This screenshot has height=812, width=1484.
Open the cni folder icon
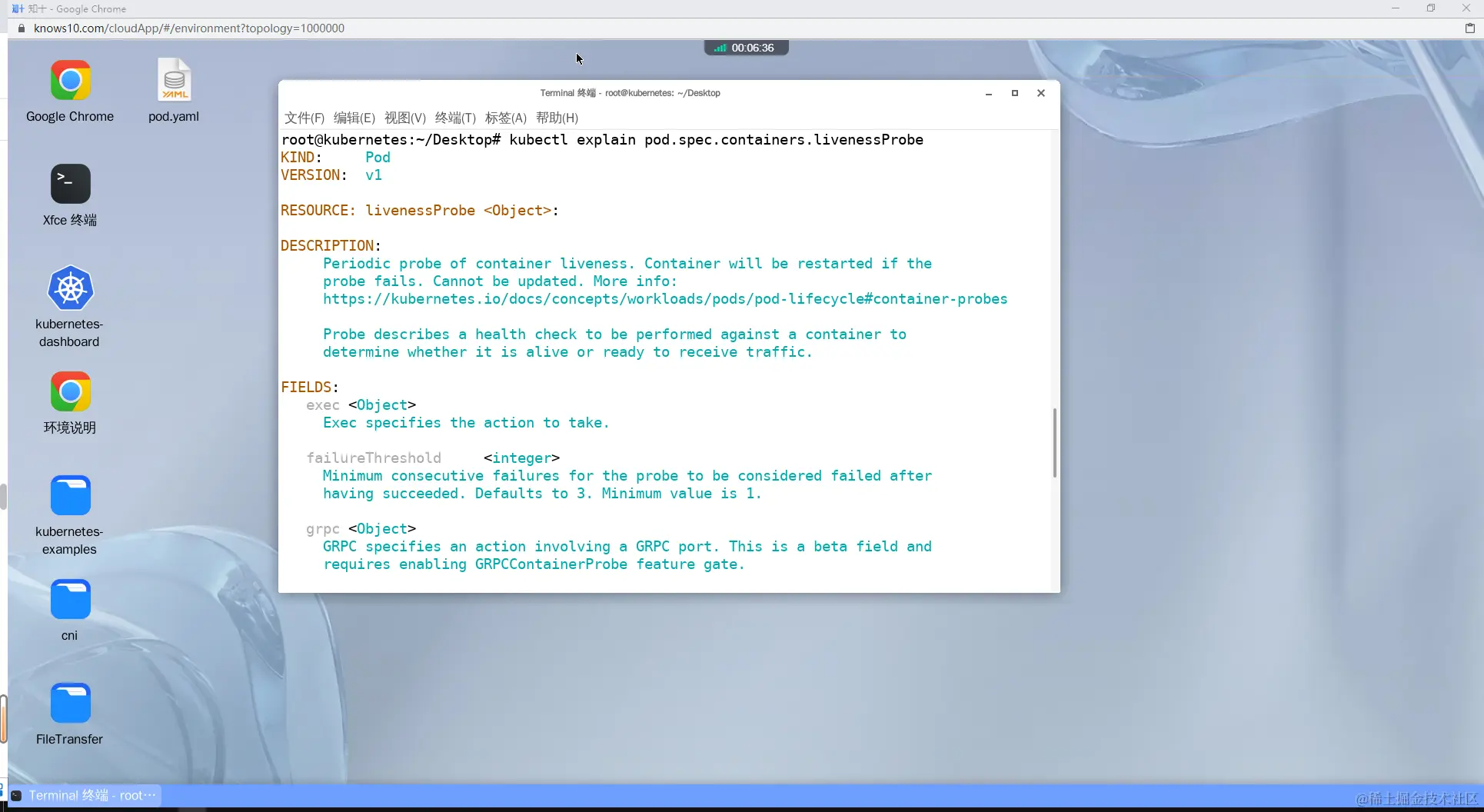[x=70, y=599]
